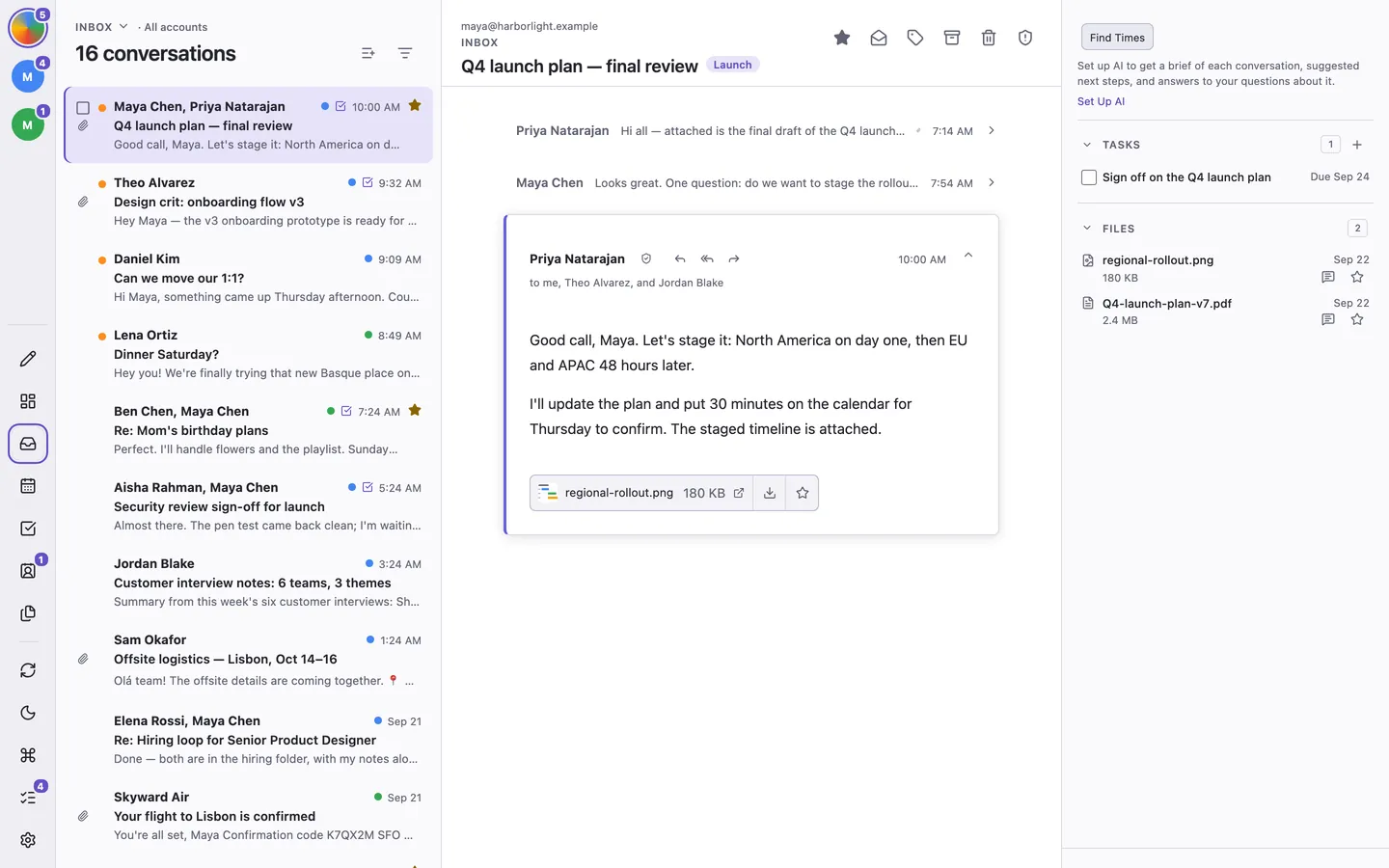Open regional-rollout.png attachment in external viewer

coord(739,493)
